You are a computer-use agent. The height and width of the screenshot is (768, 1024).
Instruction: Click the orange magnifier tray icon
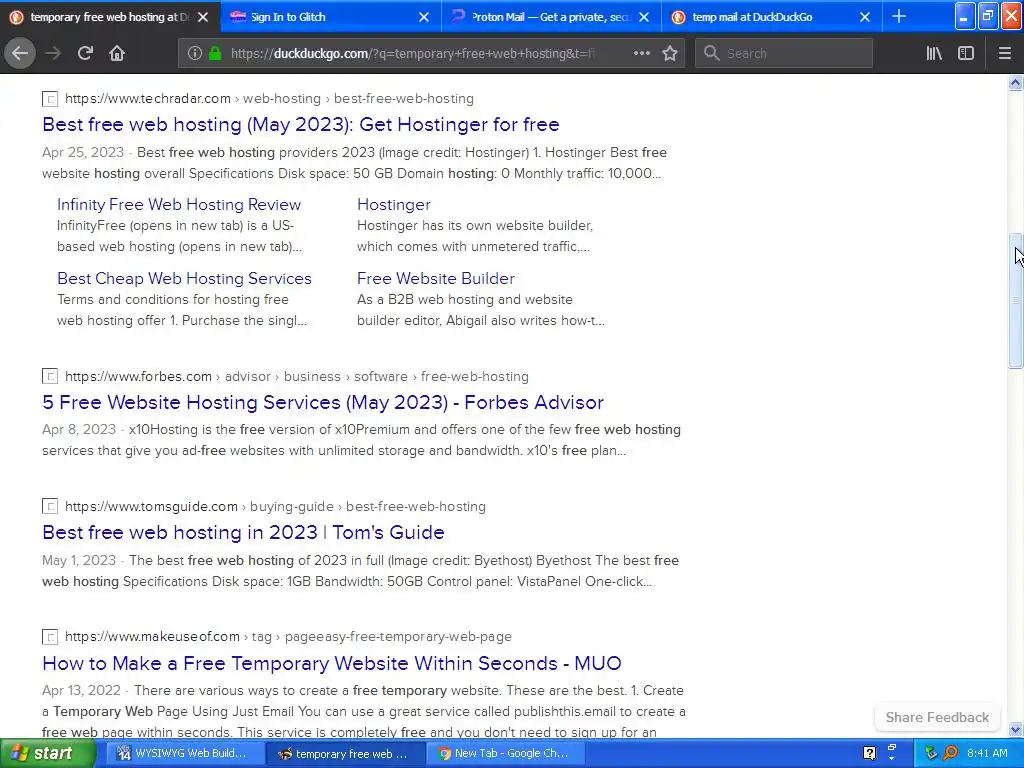click(950, 753)
